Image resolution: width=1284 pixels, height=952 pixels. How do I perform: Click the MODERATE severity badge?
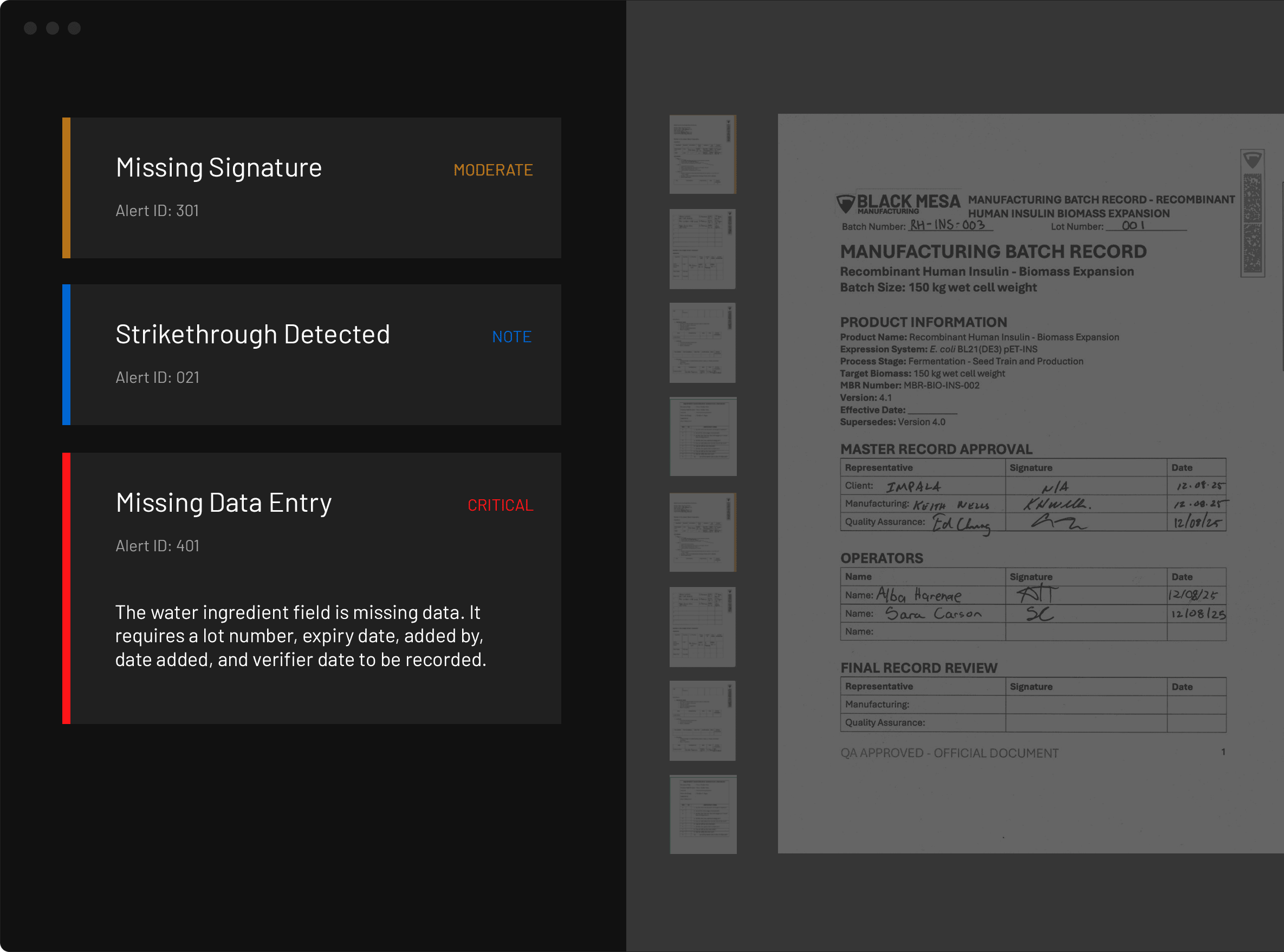[493, 170]
